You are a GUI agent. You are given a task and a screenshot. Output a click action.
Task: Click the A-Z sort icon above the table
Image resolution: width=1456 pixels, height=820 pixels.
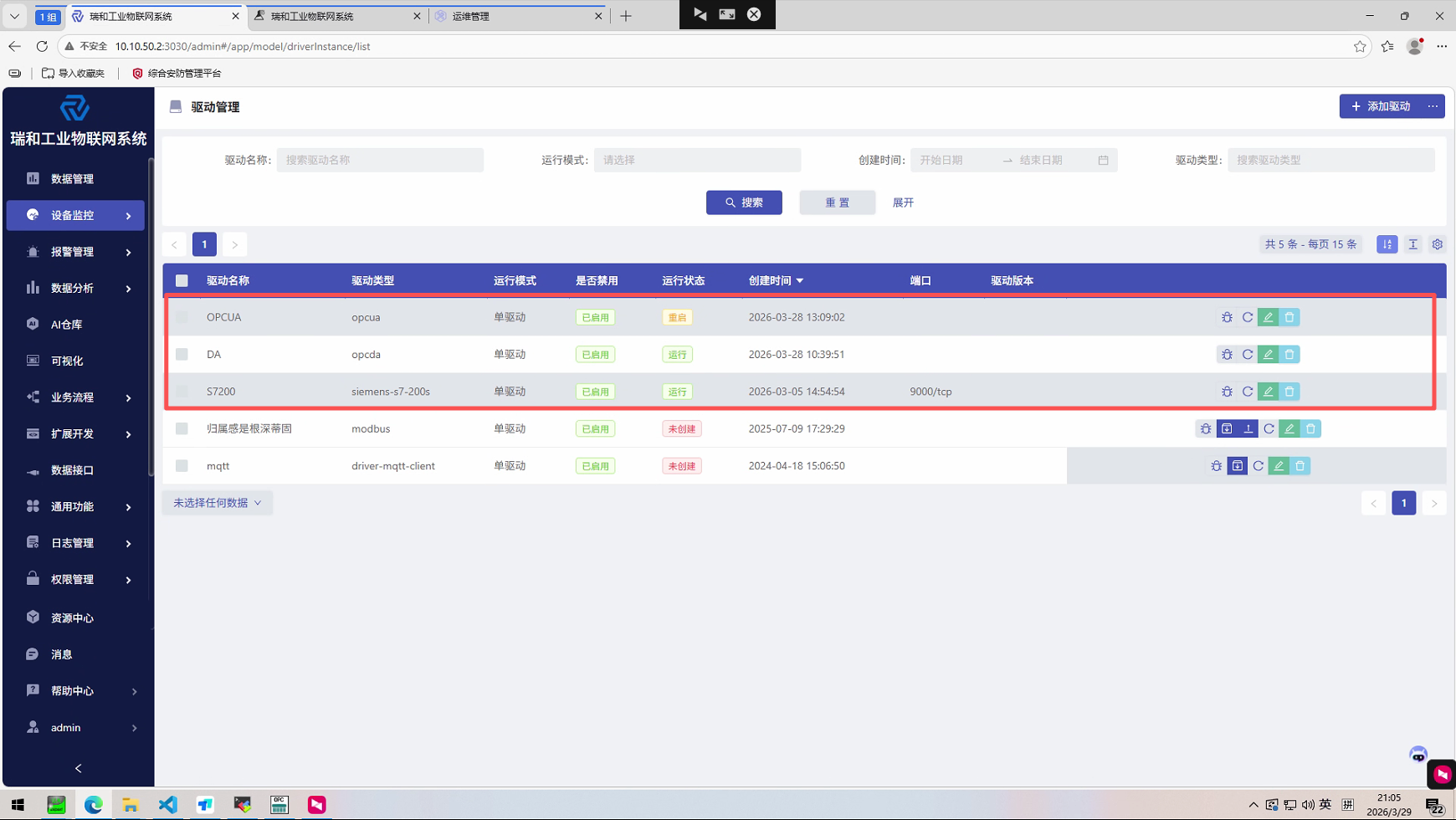click(x=1387, y=244)
